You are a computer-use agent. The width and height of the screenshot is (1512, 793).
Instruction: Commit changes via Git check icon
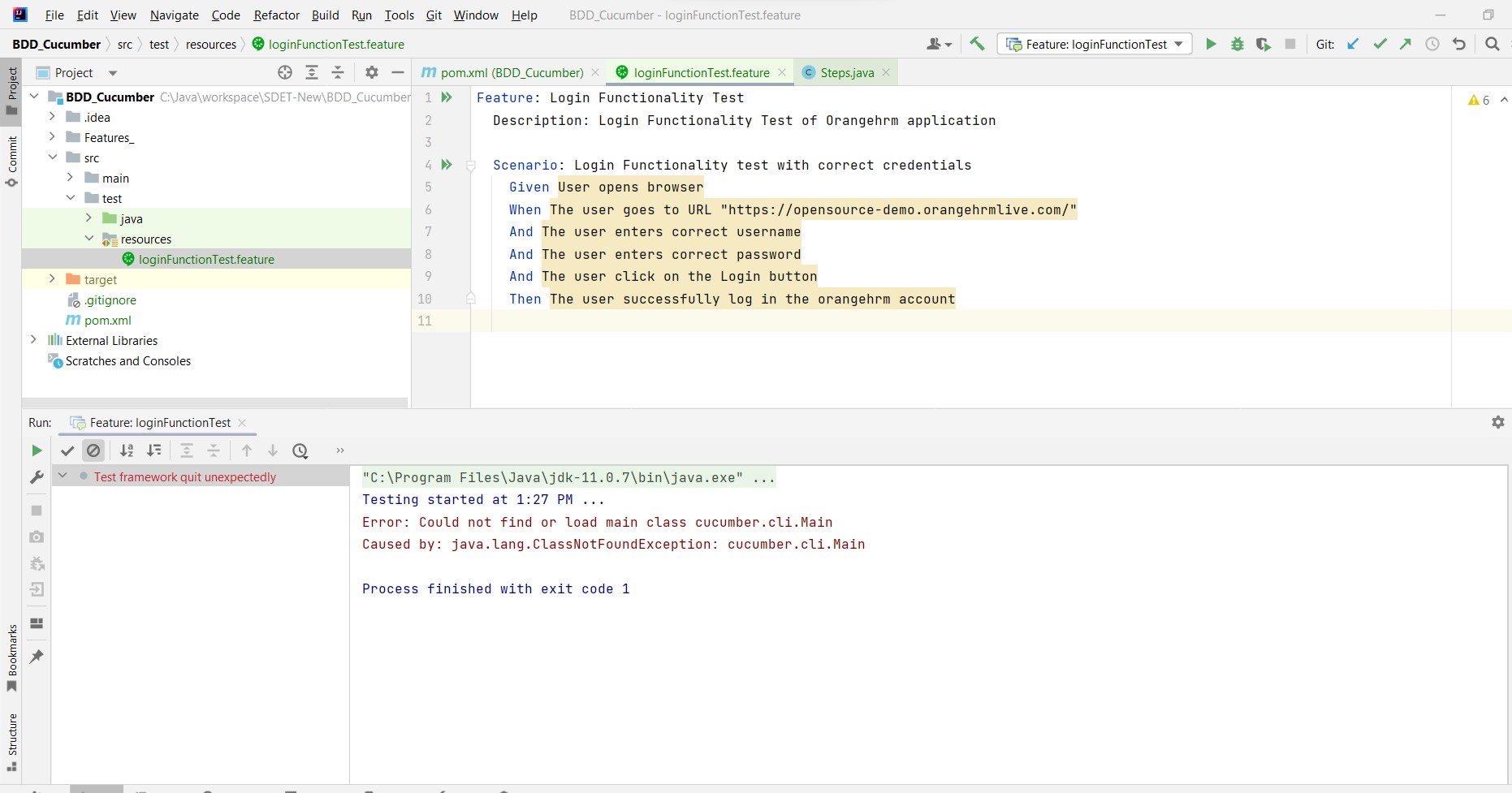(1380, 44)
